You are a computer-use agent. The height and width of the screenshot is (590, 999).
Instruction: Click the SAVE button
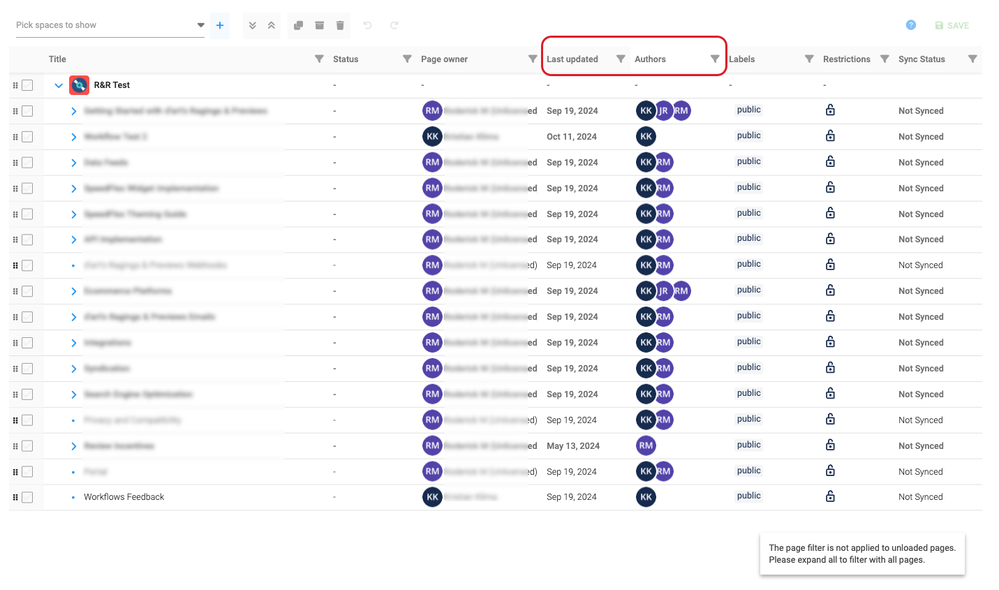coord(952,25)
